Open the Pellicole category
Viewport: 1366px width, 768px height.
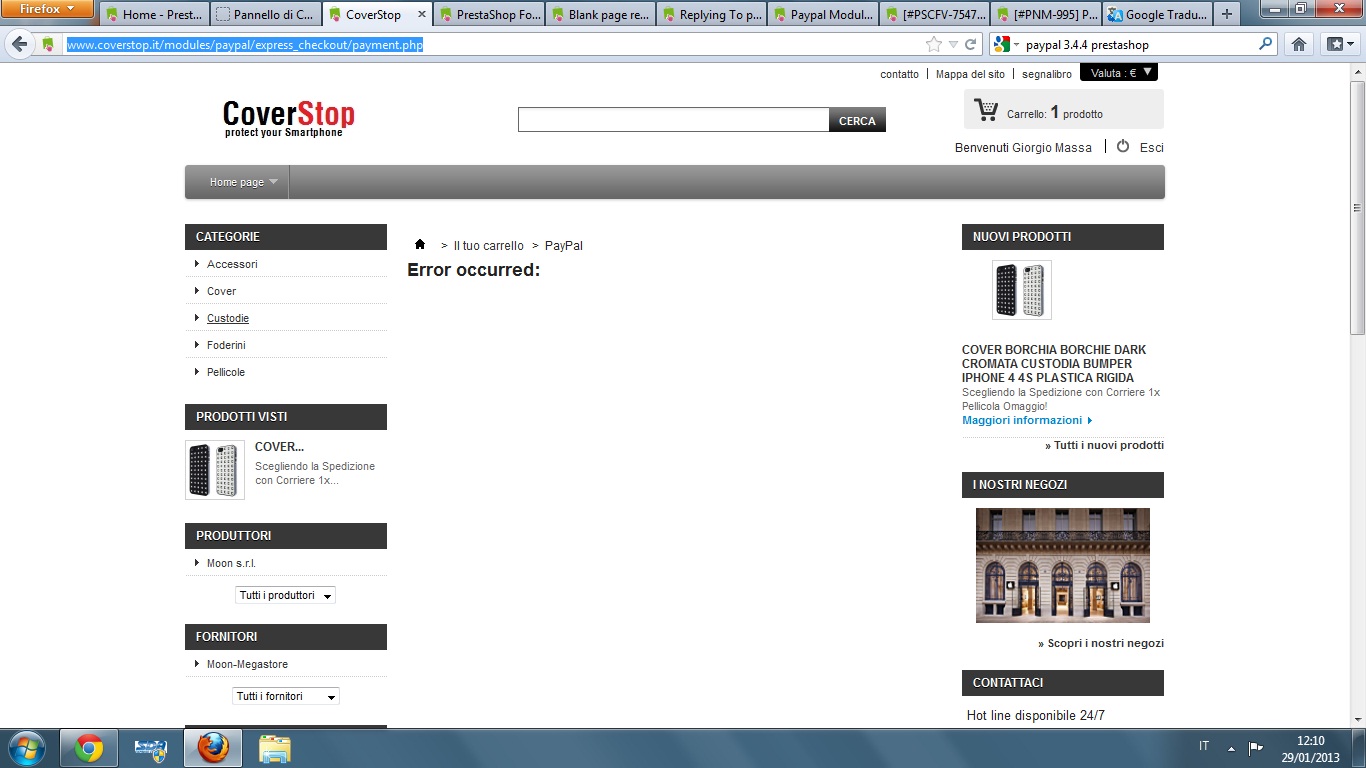(x=226, y=372)
